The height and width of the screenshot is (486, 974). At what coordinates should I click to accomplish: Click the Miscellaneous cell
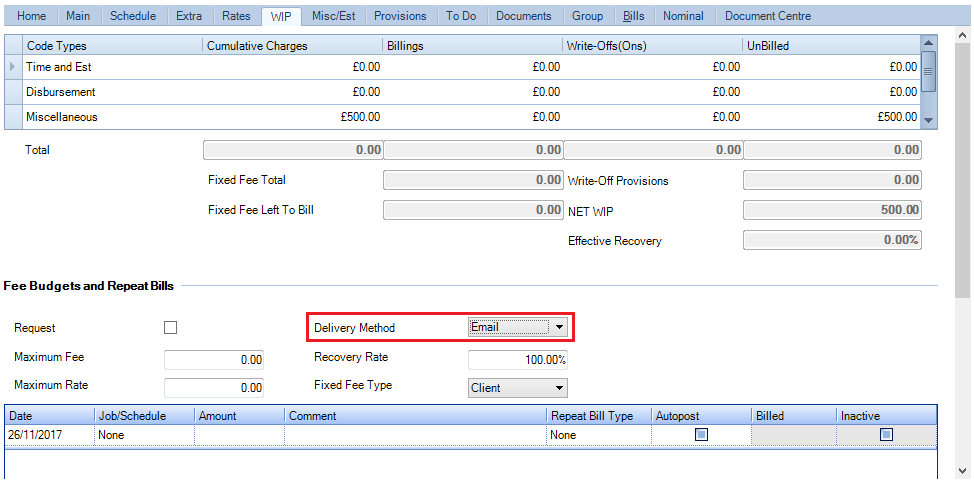coord(112,117)
